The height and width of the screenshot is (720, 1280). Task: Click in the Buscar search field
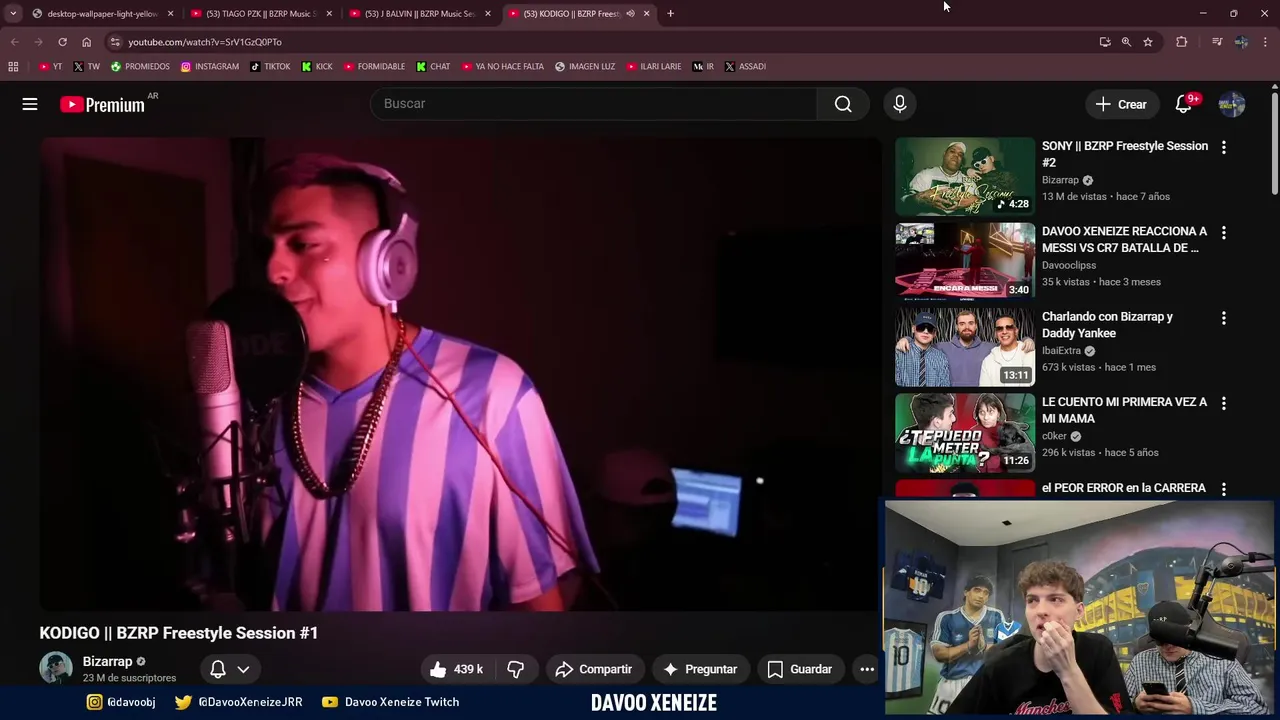click(x=594, y=104)
